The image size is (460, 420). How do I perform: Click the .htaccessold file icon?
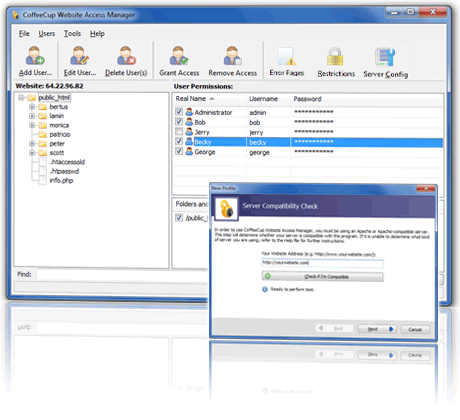coord(43,162)
